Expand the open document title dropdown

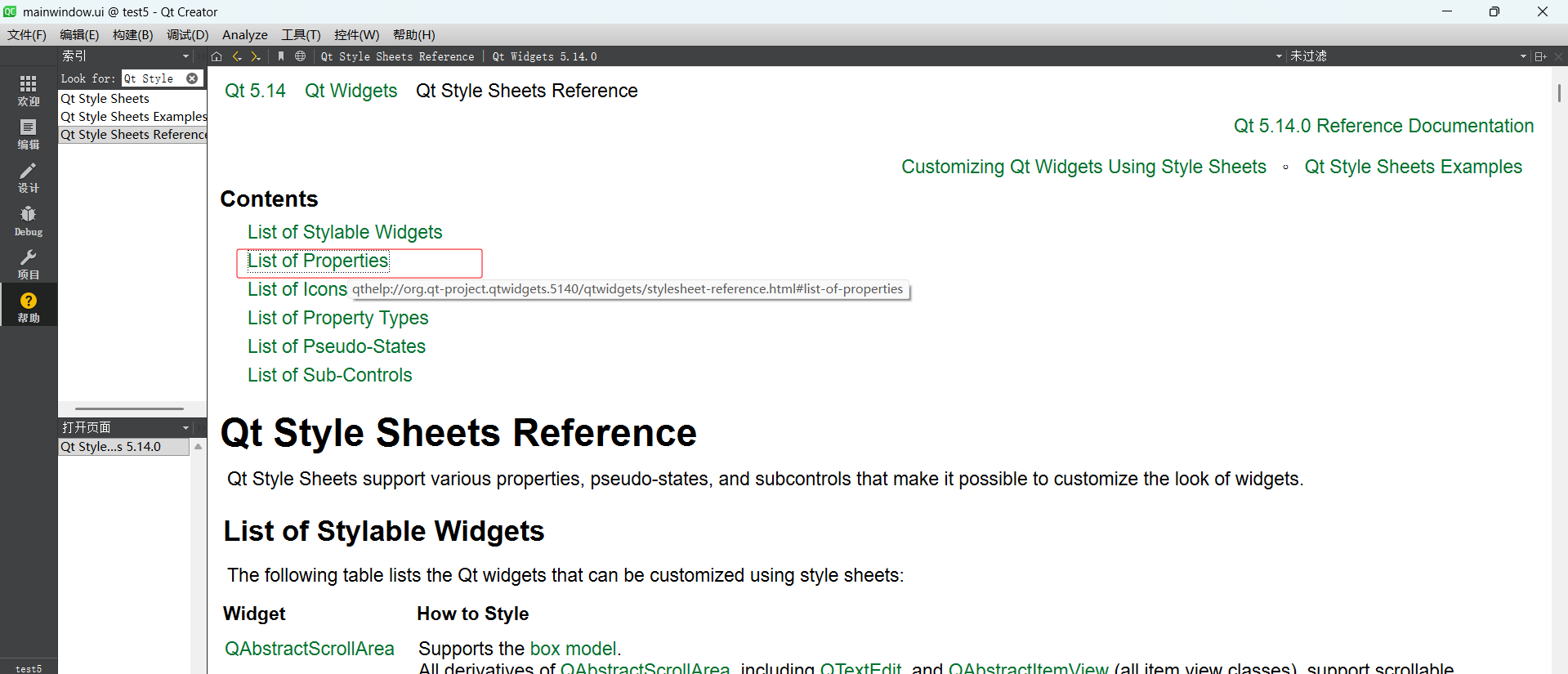tap(1279, 56)
